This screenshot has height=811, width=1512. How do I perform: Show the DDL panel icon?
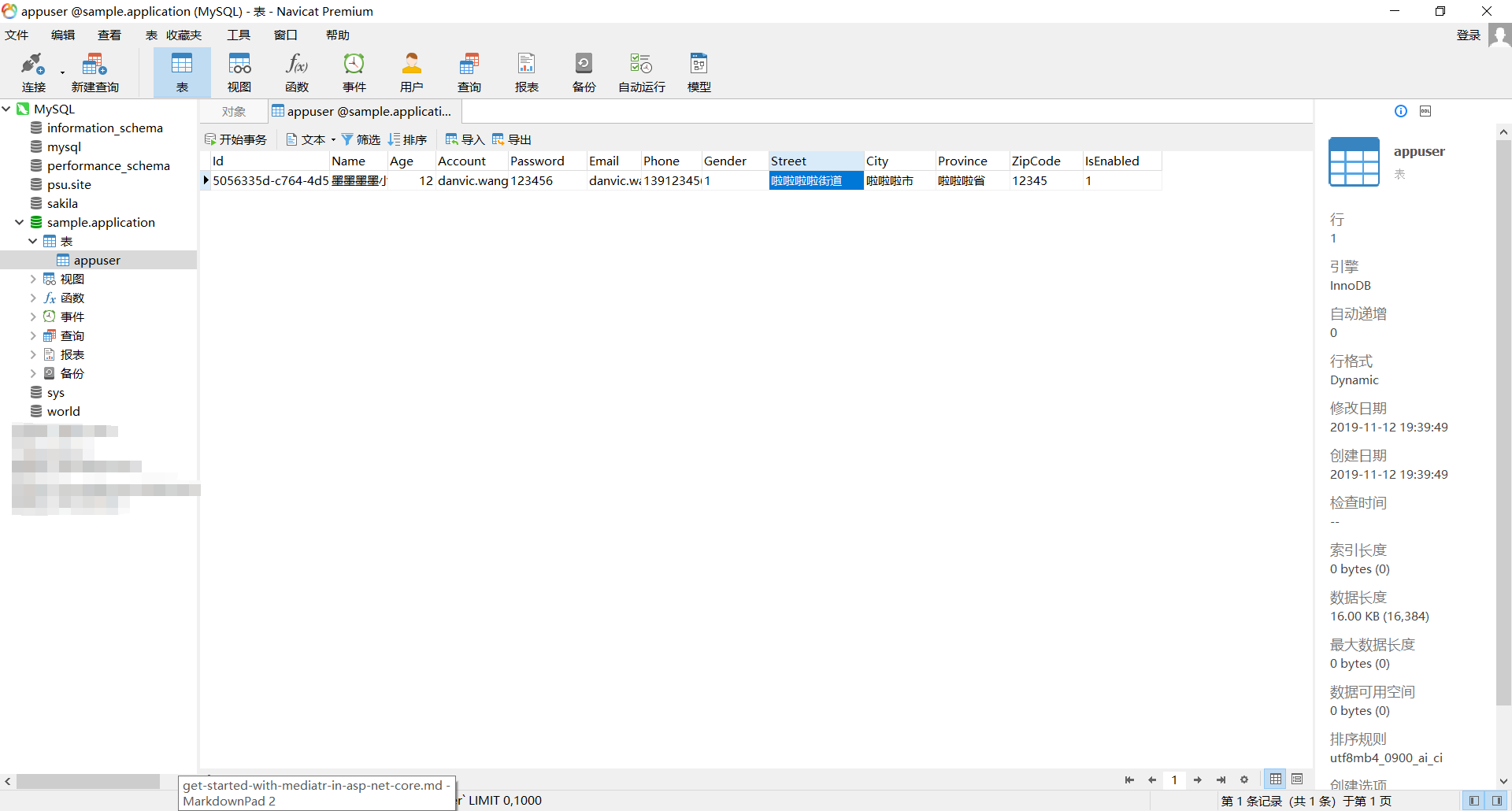(x=1425, y=111)
